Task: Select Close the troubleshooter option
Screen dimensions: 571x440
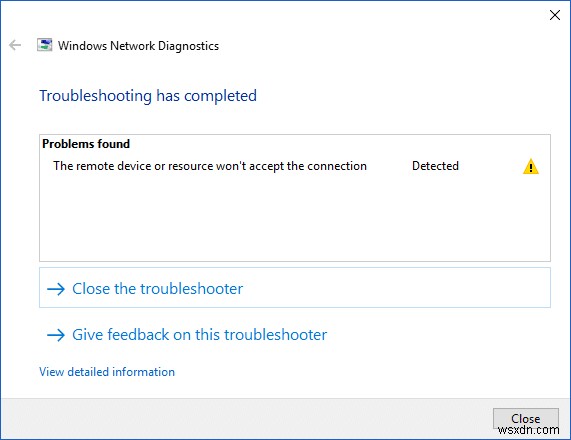Action: coord(295,288)
